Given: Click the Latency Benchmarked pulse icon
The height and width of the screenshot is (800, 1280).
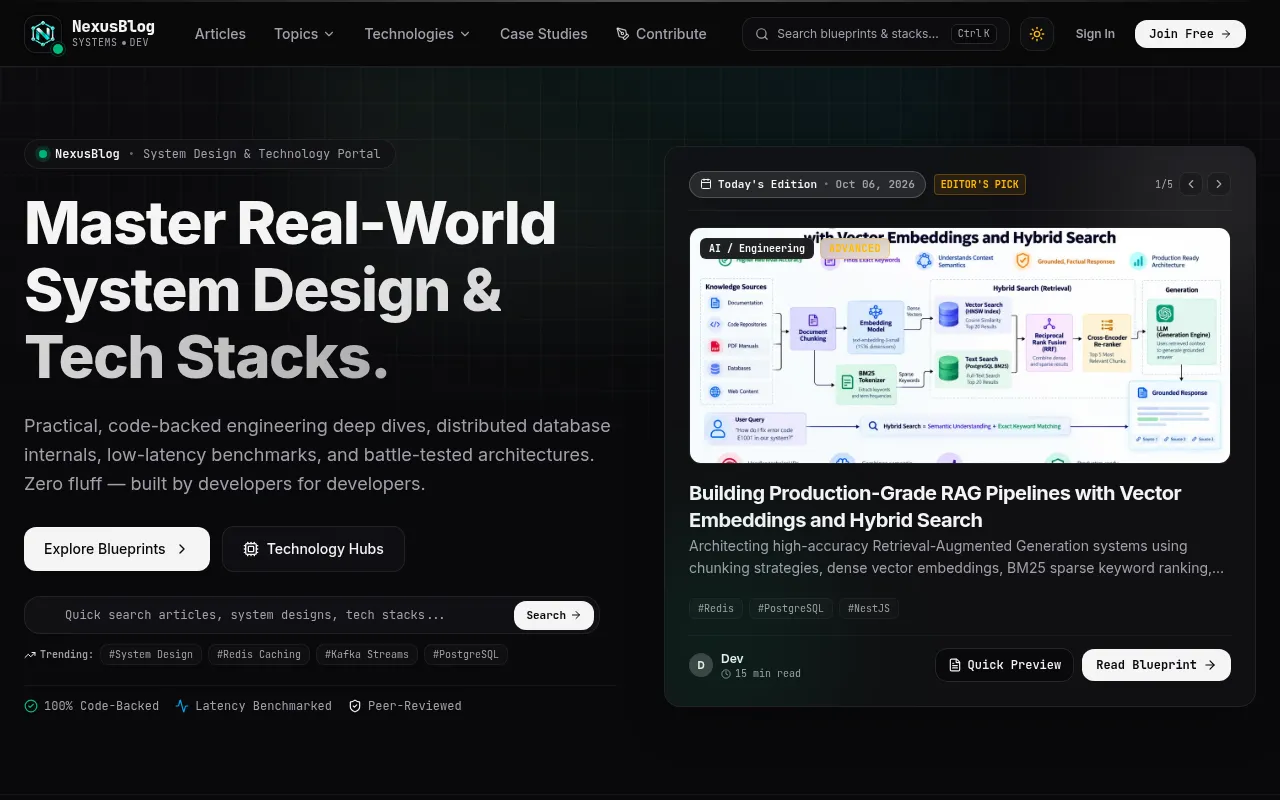Looking at the screenshot, I should point(182,706).
